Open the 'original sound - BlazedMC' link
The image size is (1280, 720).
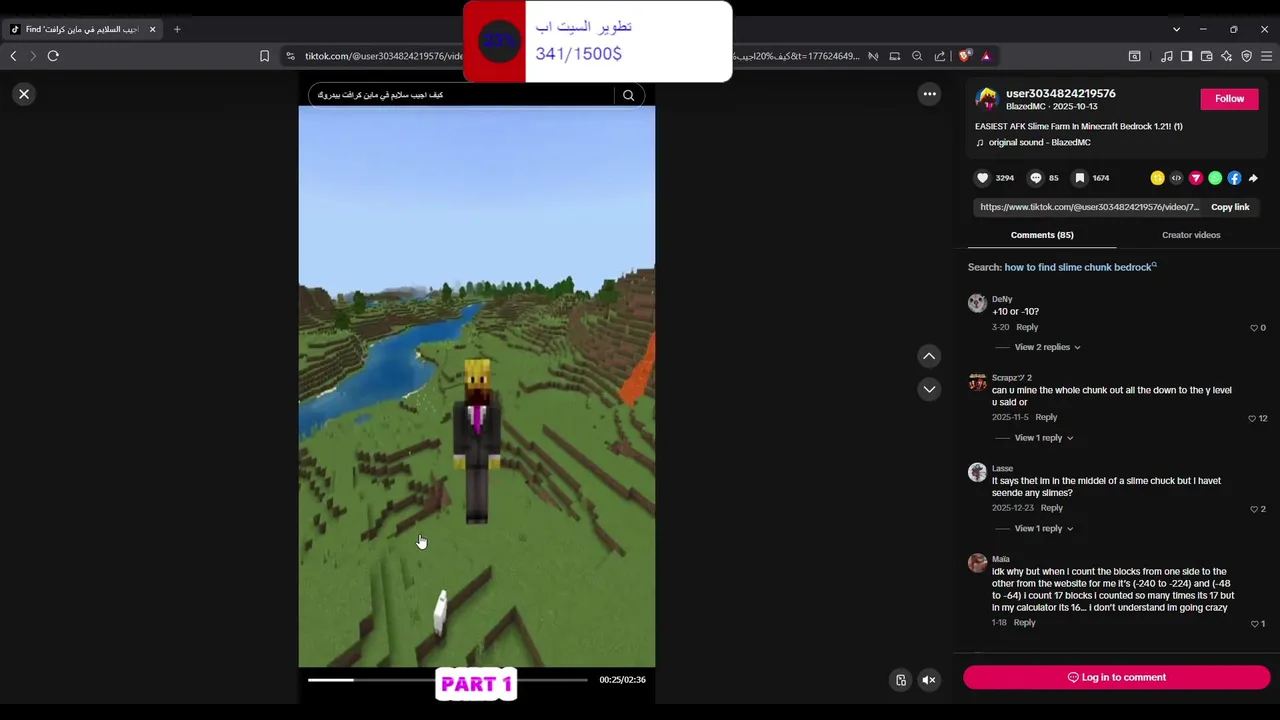[1039, 142]
